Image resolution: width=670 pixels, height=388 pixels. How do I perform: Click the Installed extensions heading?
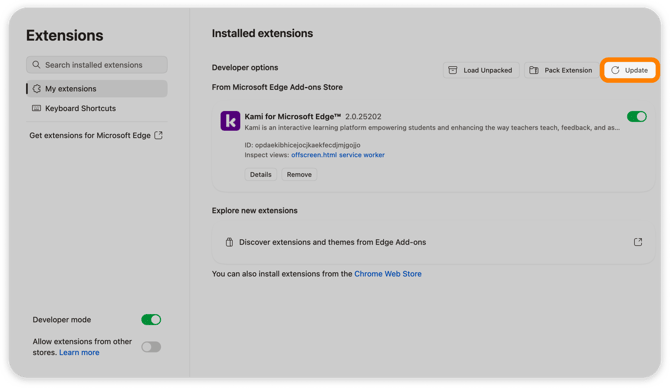point(262,33)
